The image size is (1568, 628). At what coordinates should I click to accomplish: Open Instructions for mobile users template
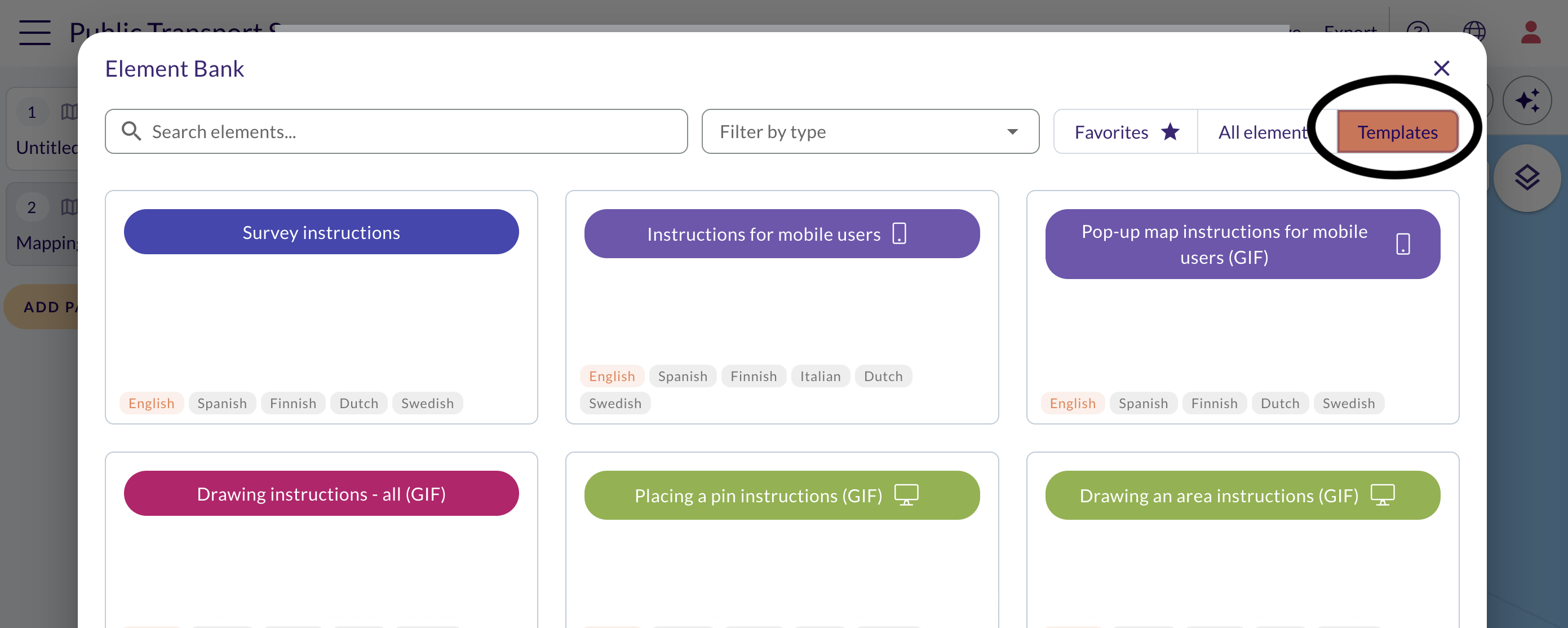point(782,234)
